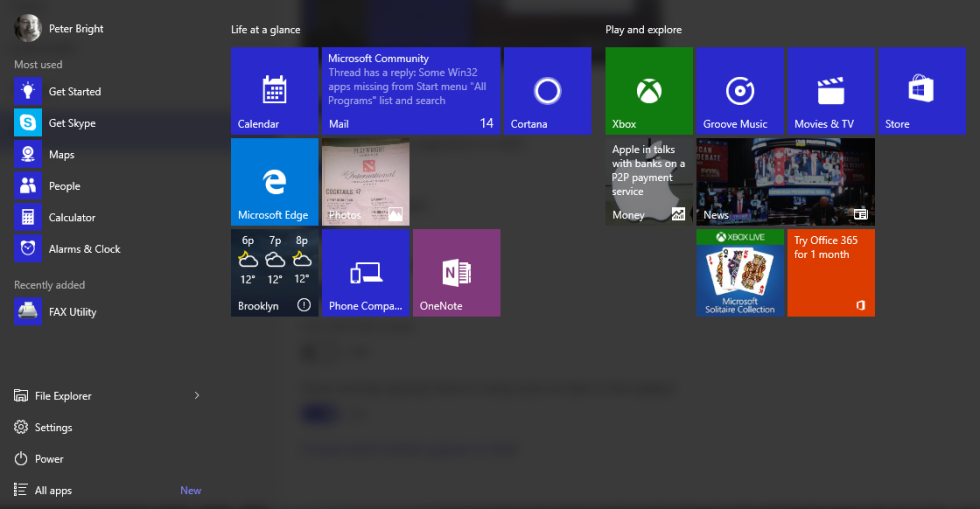This screenshot has width=980, height=509.
Task: Select the Get Skype label
Action: click(72, 123)
